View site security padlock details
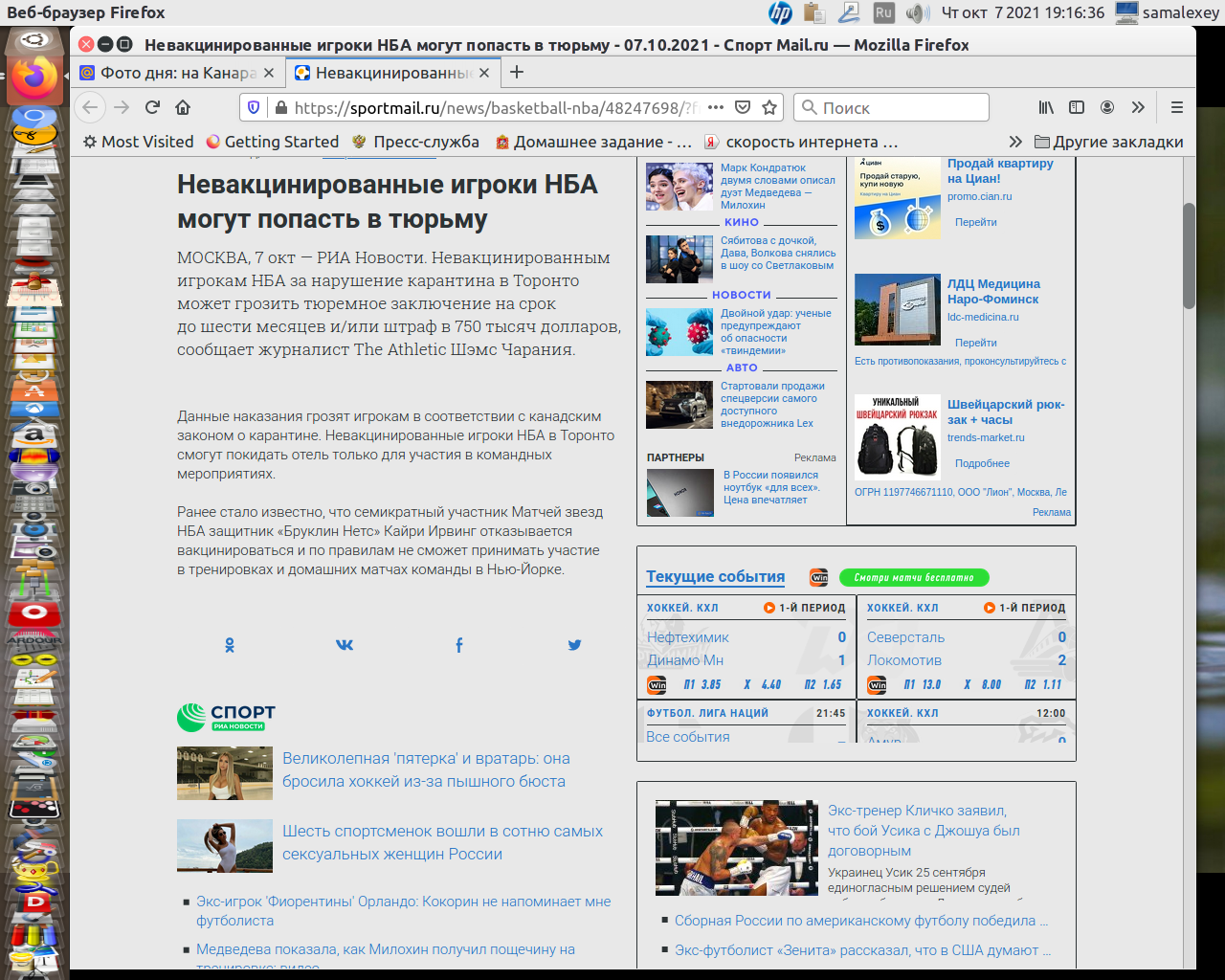Viewport: 1225px width, 980px height. (280, 107)
